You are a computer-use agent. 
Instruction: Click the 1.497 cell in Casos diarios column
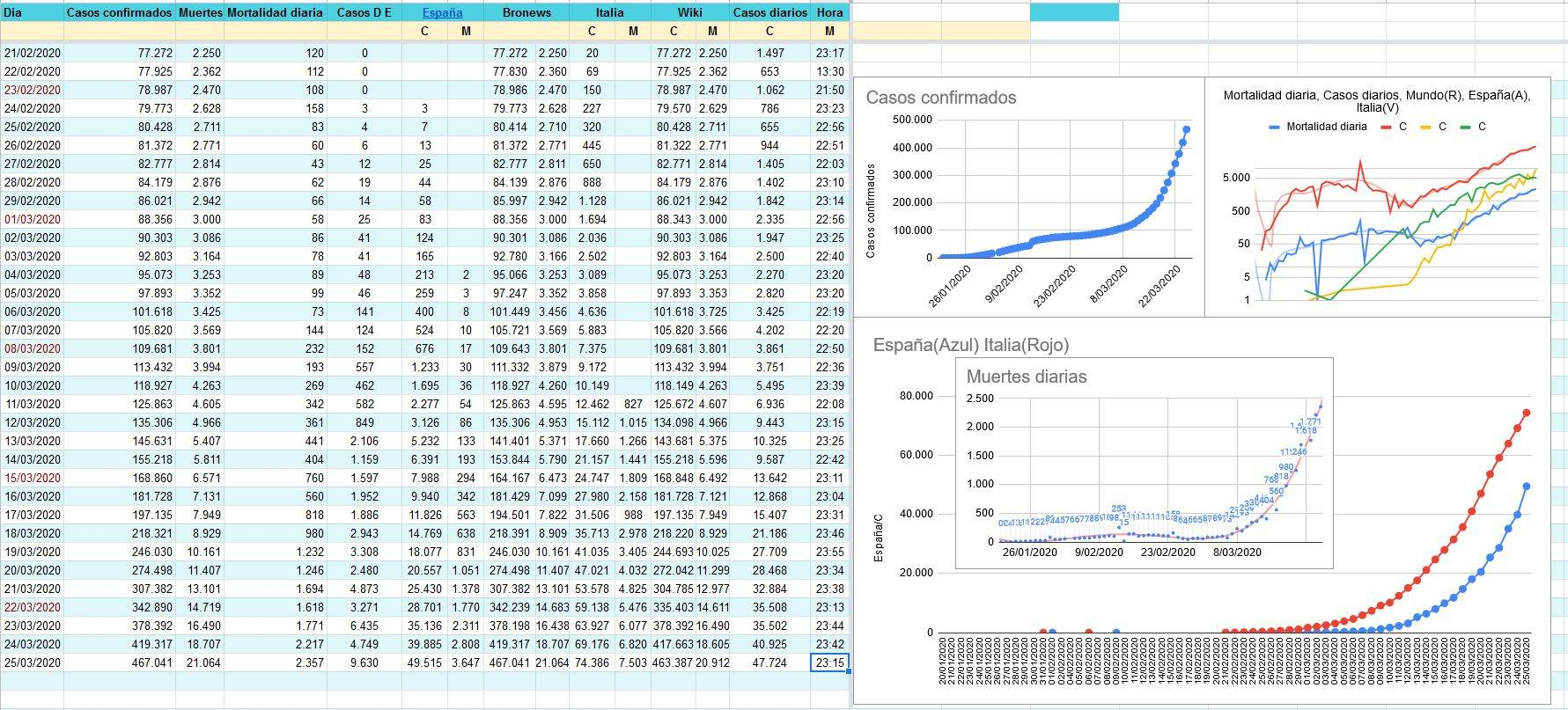(x=770, y=53)
